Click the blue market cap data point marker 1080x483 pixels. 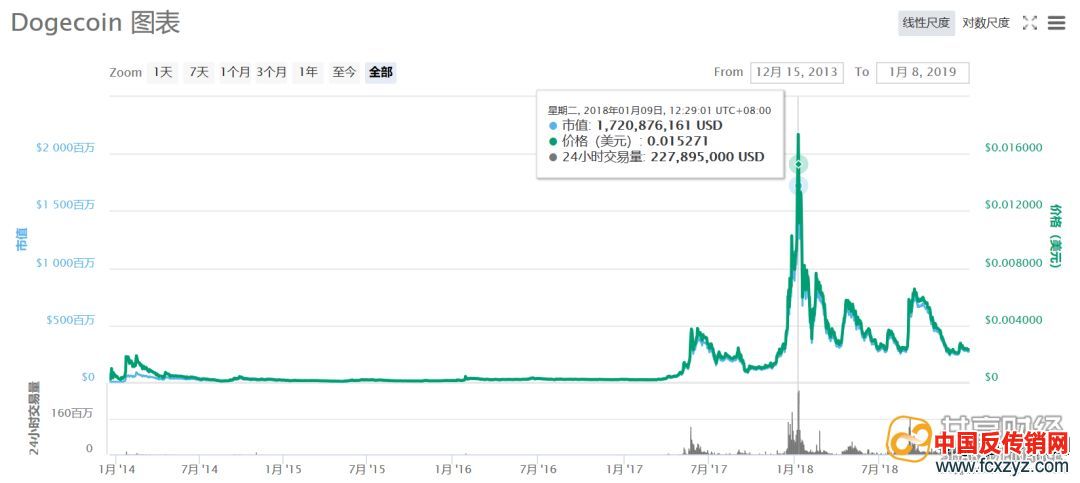pyautogui.click(x=798, y=185)
